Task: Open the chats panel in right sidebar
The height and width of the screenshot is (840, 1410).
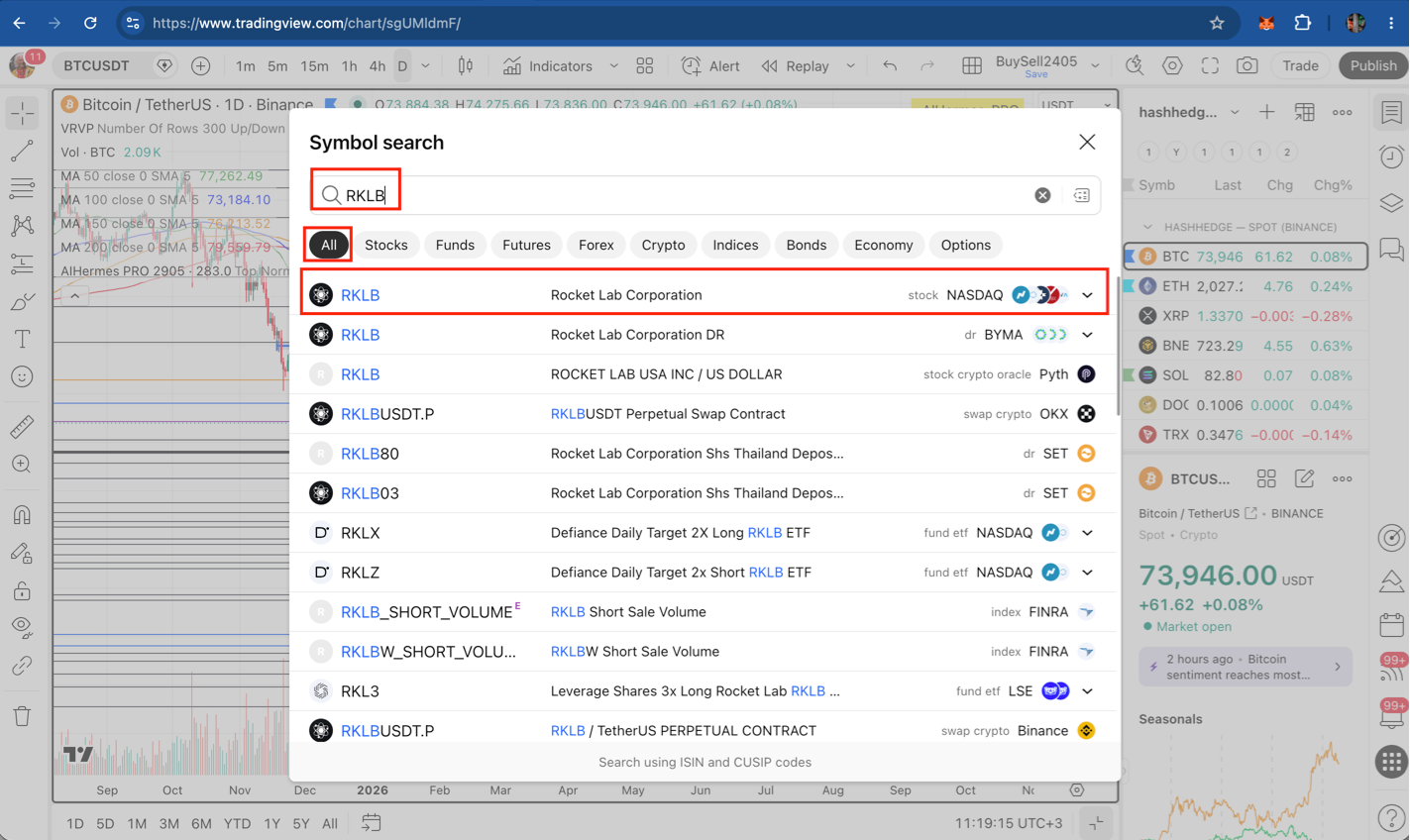Action: tap(1391, 249)
